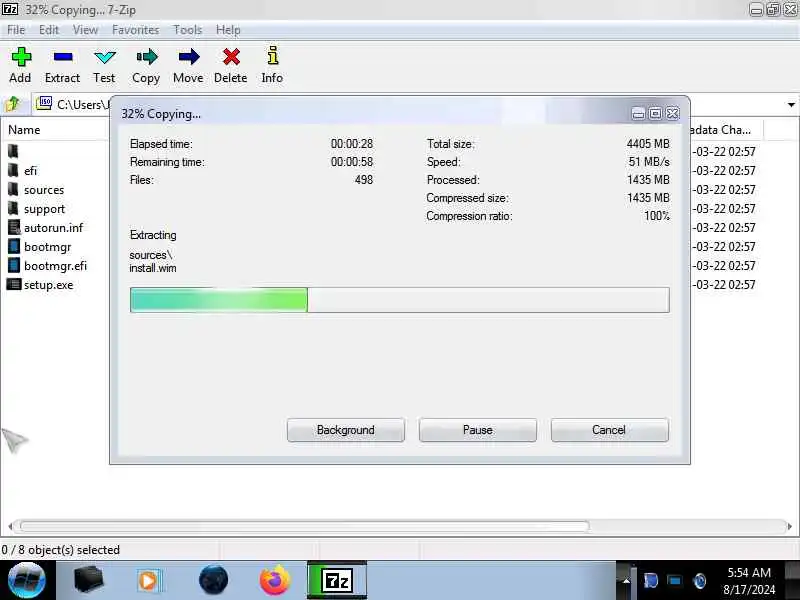Click the bootmgr.efi file icon
Image resolution: width=800 pixels, height=600 pixels.
(14, 265)
